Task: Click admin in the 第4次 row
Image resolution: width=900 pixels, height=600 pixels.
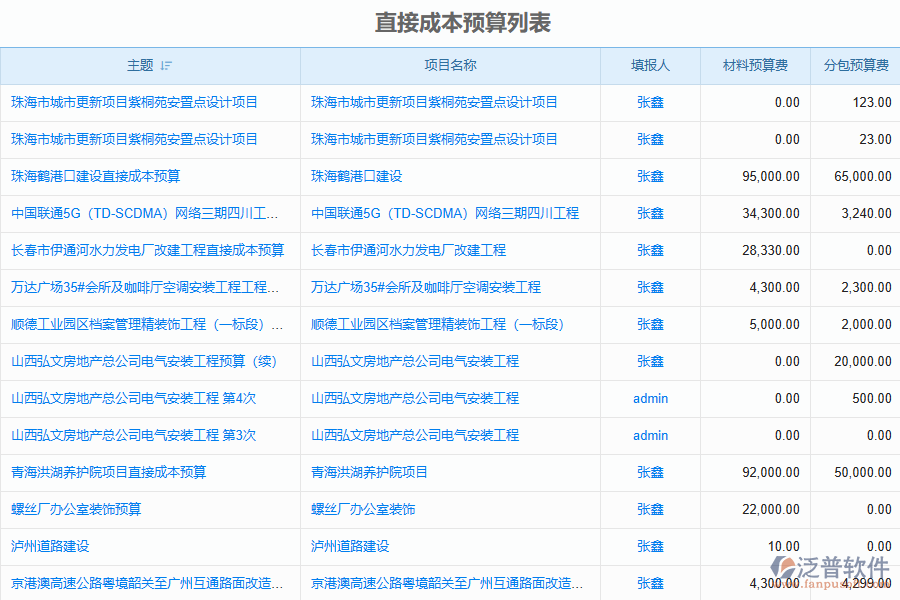Action: point(650,398)
